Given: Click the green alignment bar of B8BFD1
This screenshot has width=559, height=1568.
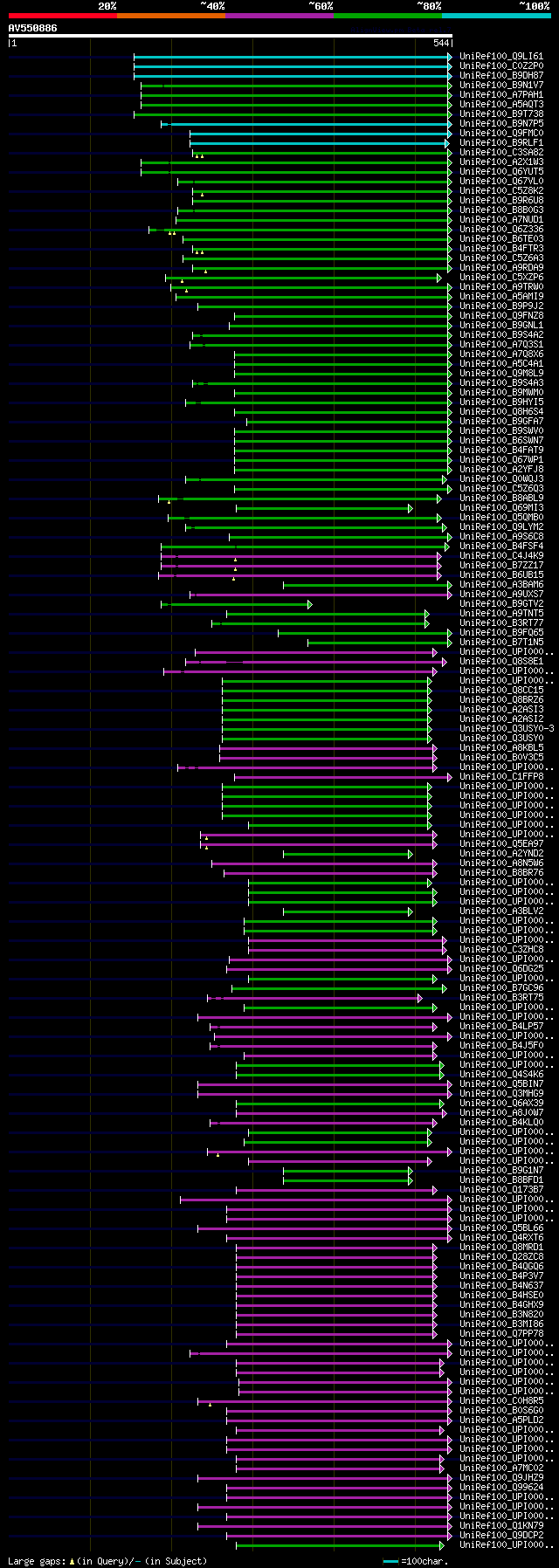Looking at the screenshot, I should coord(348,1180).
